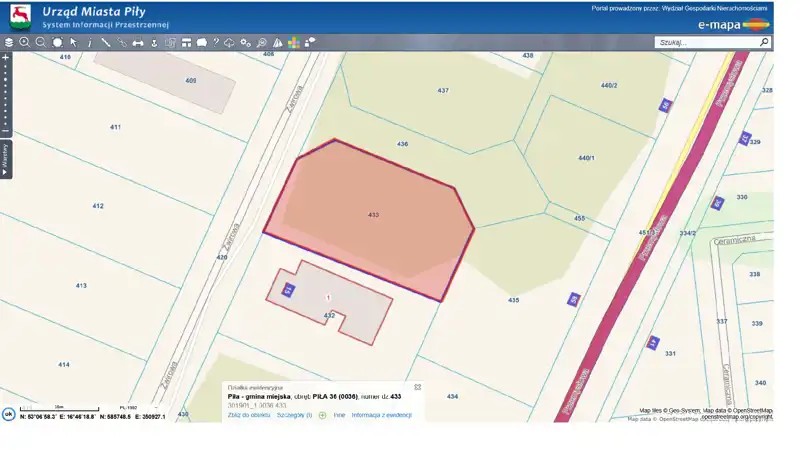
Task: Click minus at bottom of zoom slider
Action: tap(5, 131)
